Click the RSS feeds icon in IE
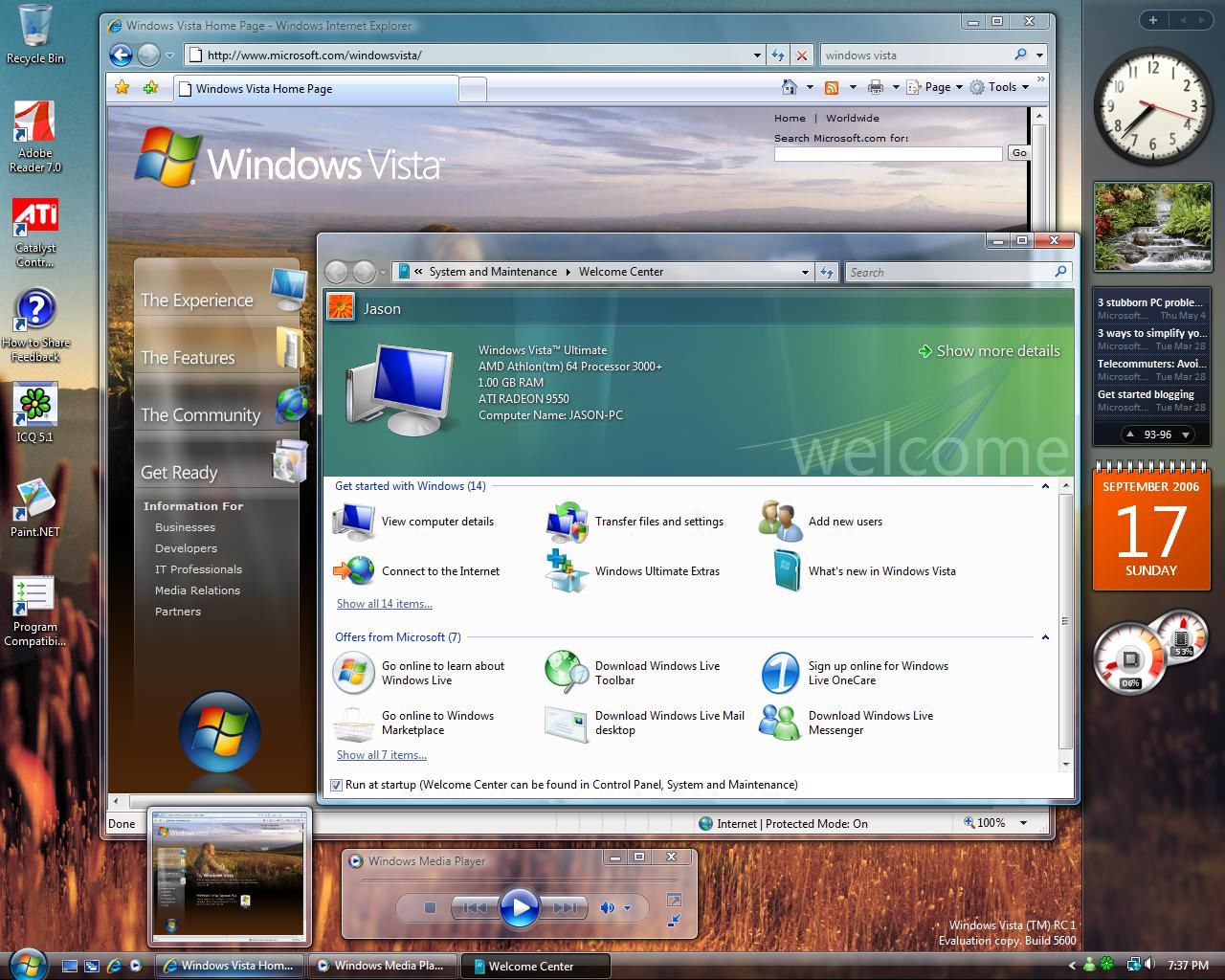This screenshot has width=1225, height=980. click(x=832, y=87)
